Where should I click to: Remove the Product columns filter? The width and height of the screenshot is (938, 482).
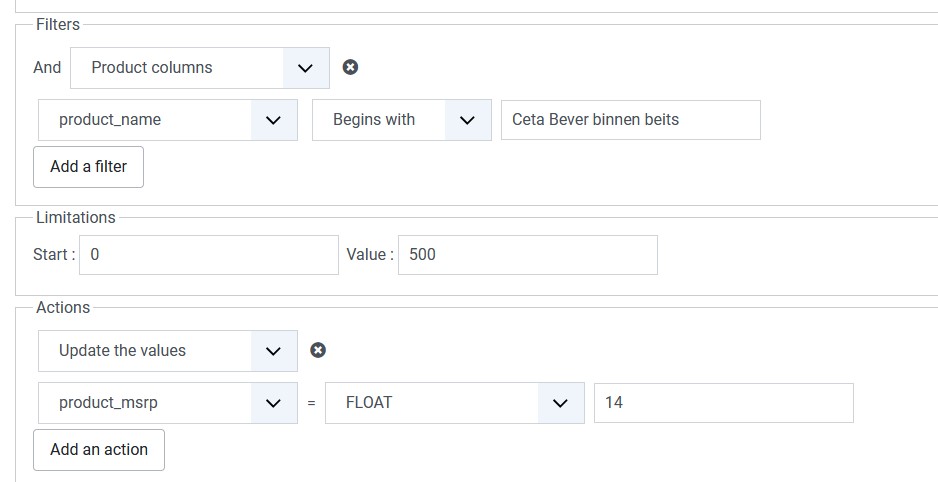[x=350, y=67]
